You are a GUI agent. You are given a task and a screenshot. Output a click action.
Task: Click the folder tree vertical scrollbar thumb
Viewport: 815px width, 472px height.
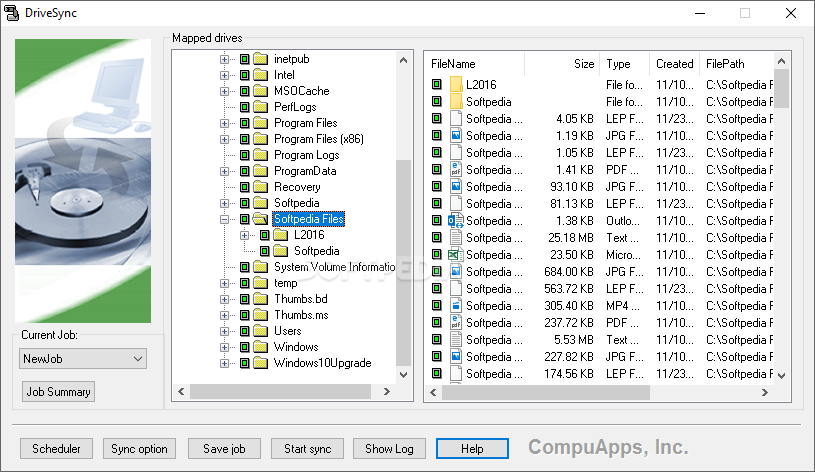403,263
